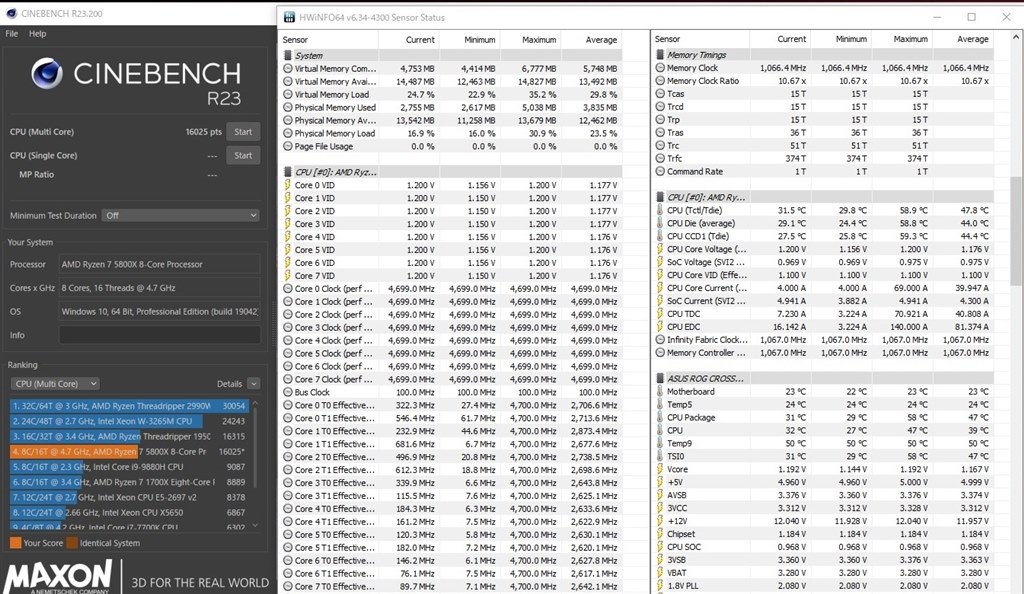Image resolution: width=1024 pixels, height=594 pixels.
Task: Click the Identical System legend swatch
Action: click(x=72, y=543)
